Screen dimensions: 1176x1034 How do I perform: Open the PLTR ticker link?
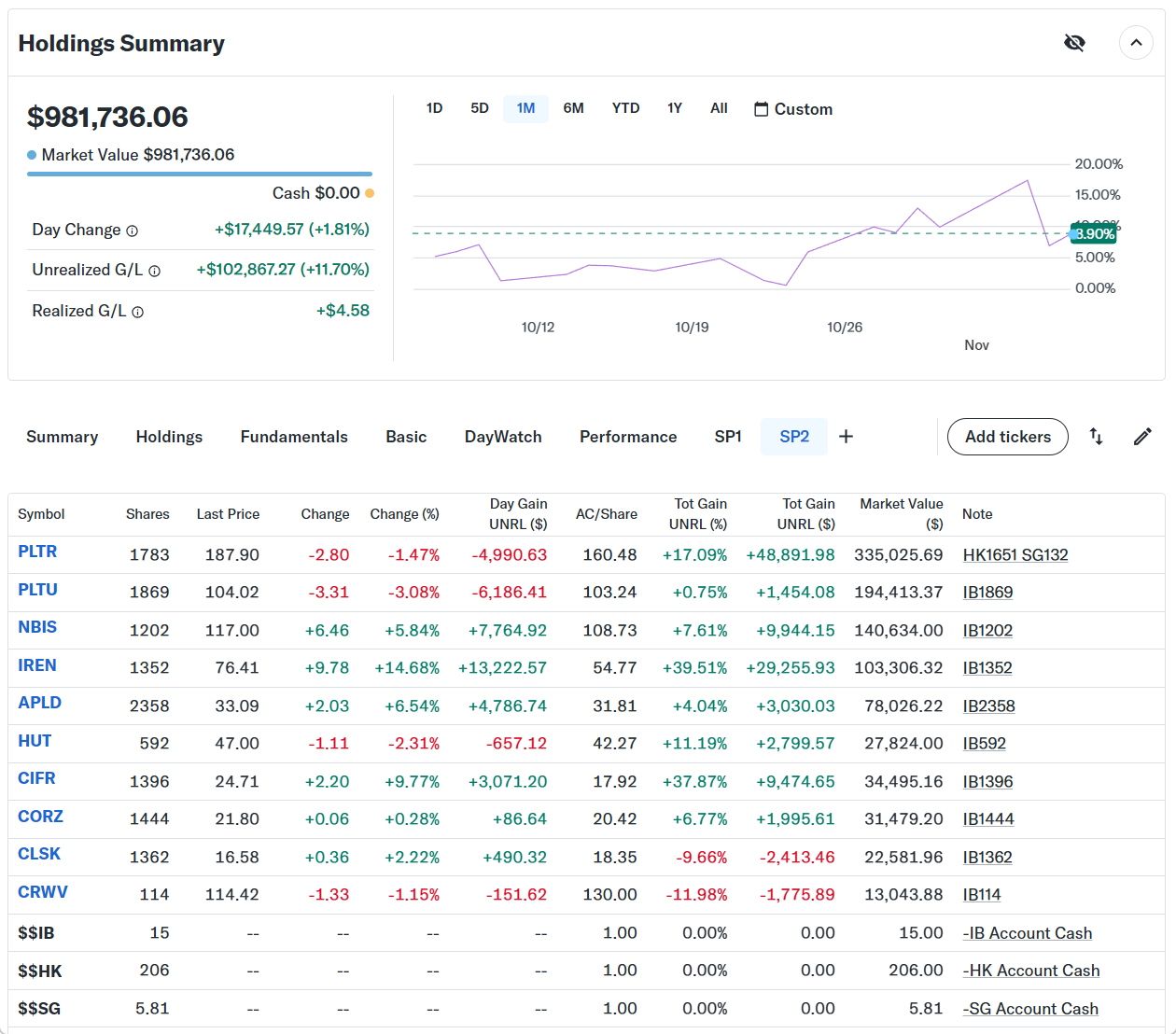[37, 552]
